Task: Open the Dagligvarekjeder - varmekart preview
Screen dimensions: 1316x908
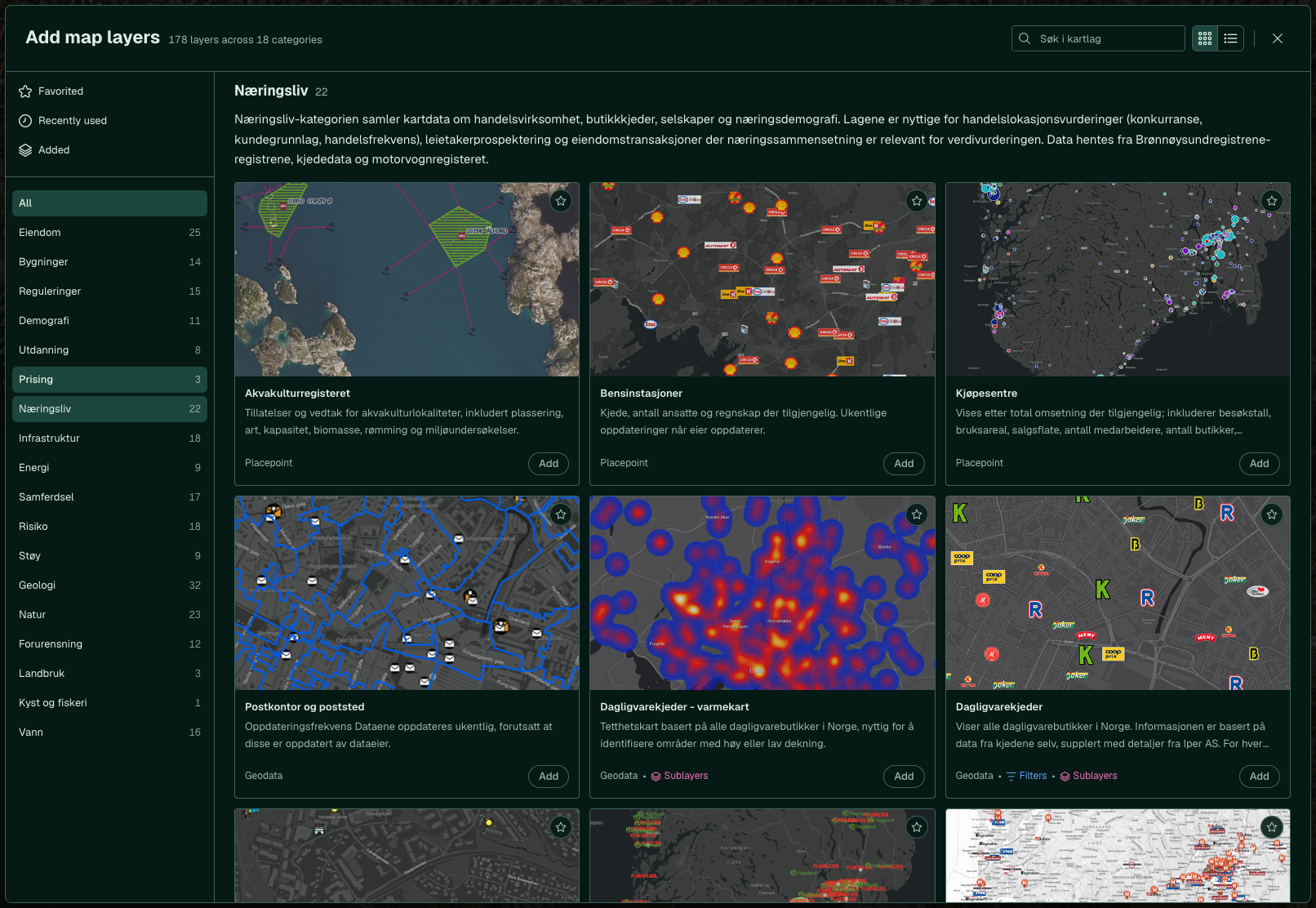Action: pyautogui.click(x=762, y=593)
